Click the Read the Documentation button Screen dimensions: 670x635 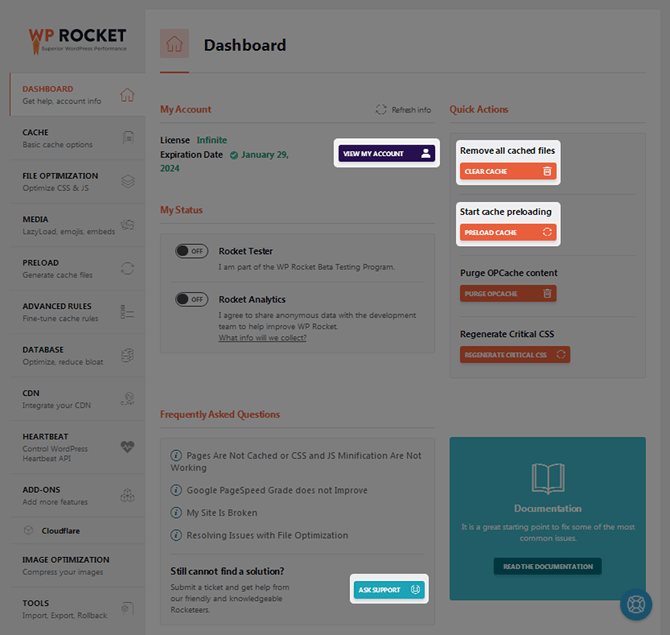tap(547, 566)
